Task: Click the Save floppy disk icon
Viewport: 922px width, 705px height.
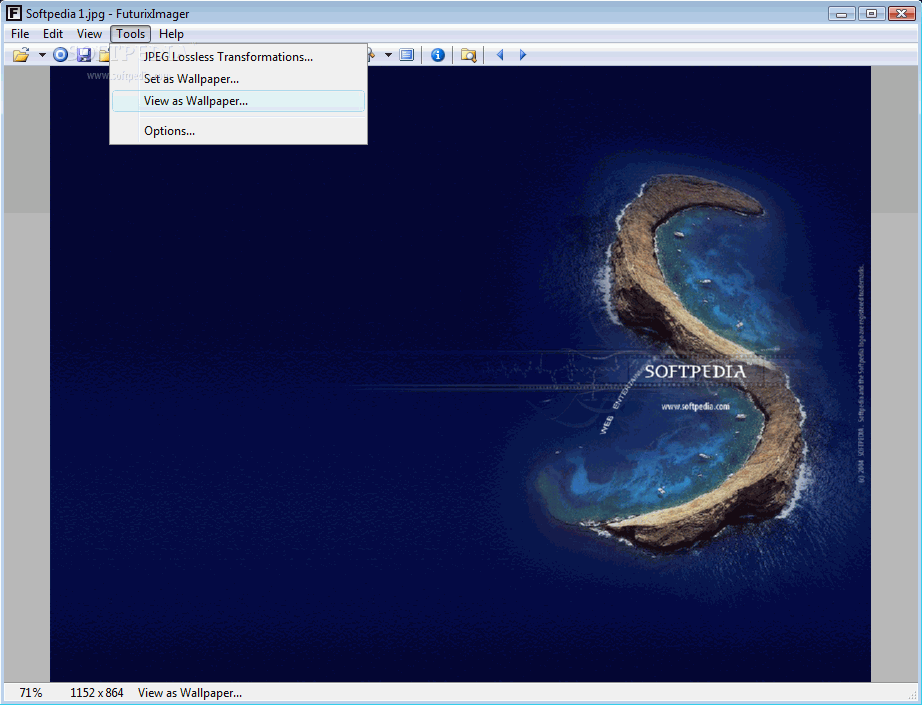Action: click(x=84, y=55)
